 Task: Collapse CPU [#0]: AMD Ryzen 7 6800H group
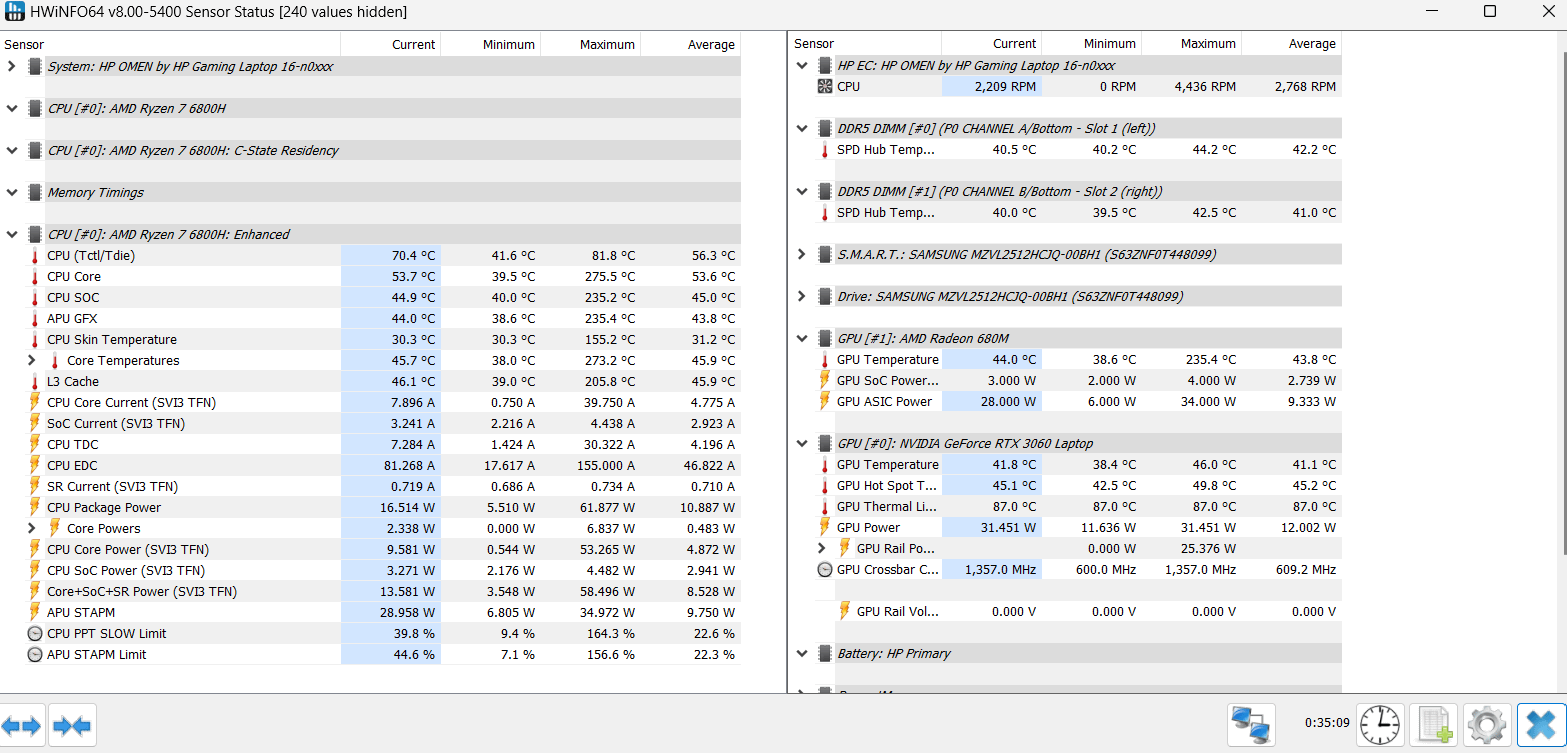[x=12, y=108]
